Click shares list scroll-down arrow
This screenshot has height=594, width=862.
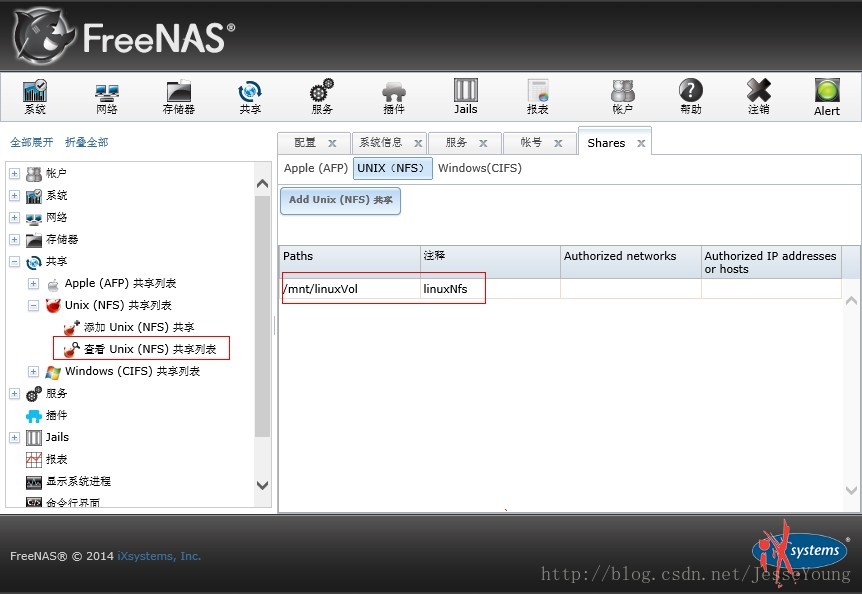(852, 490)
